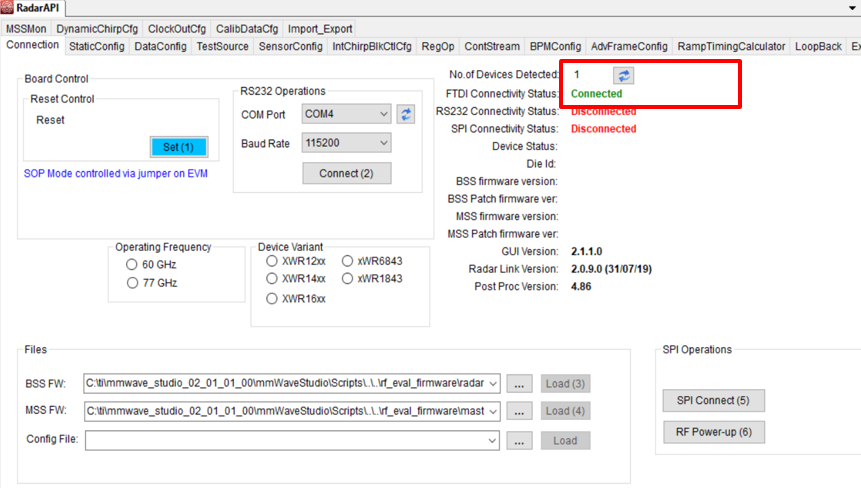Expand the Config File dropdown
Viewport: 861px width, 488px height.
click(492, 440)
